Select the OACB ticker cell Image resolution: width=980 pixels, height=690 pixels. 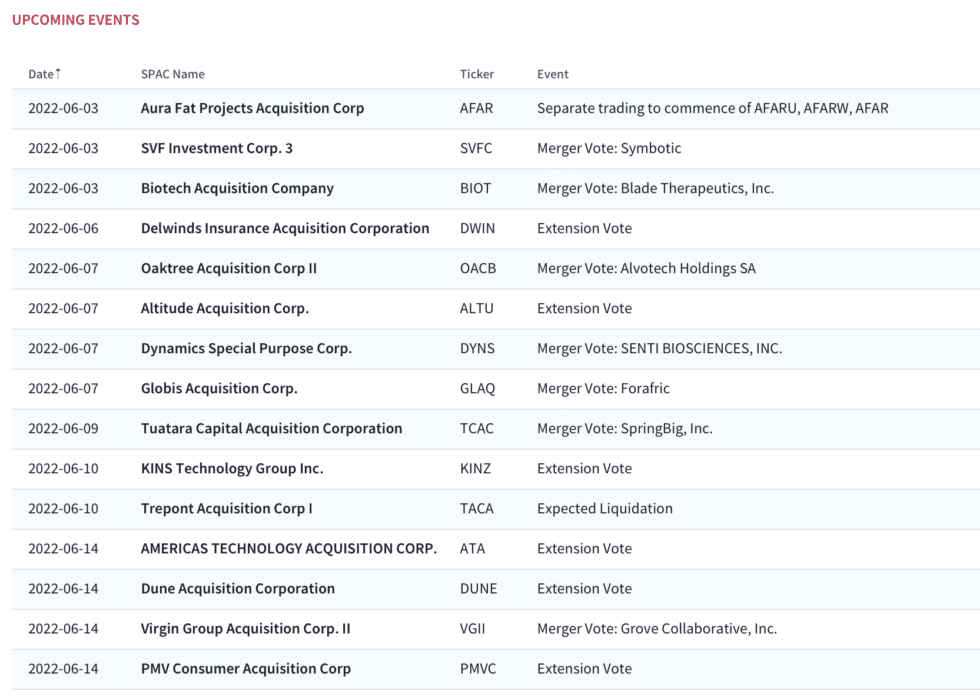(478, 268)
